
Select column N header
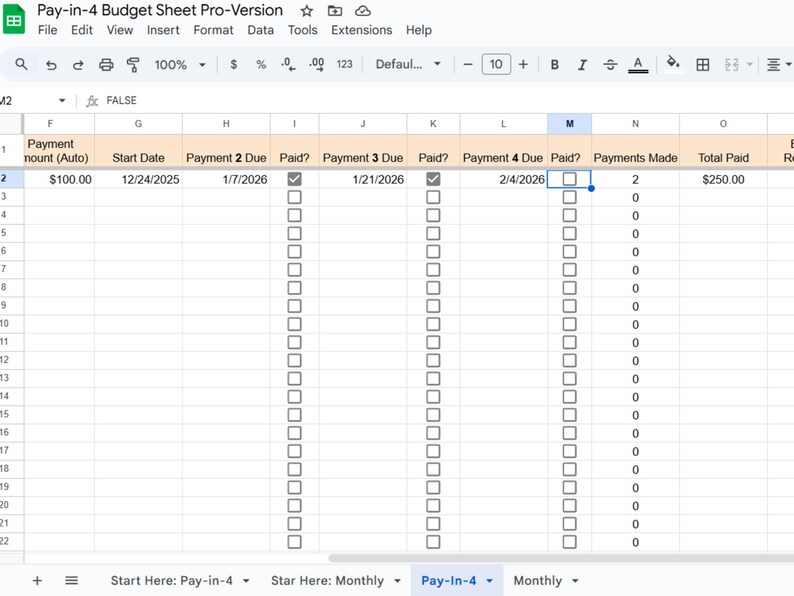point(636,124)
